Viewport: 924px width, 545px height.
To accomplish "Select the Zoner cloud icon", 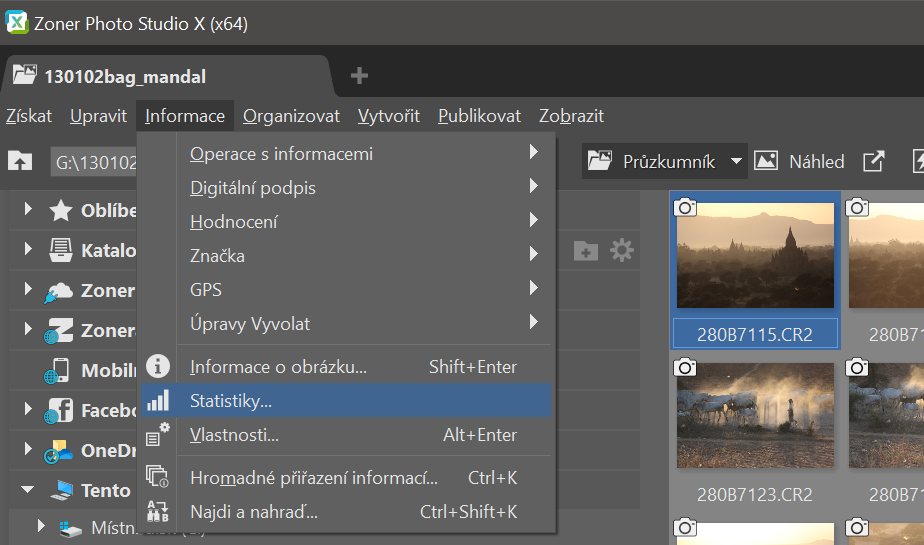I will click(x=59, y=292).
